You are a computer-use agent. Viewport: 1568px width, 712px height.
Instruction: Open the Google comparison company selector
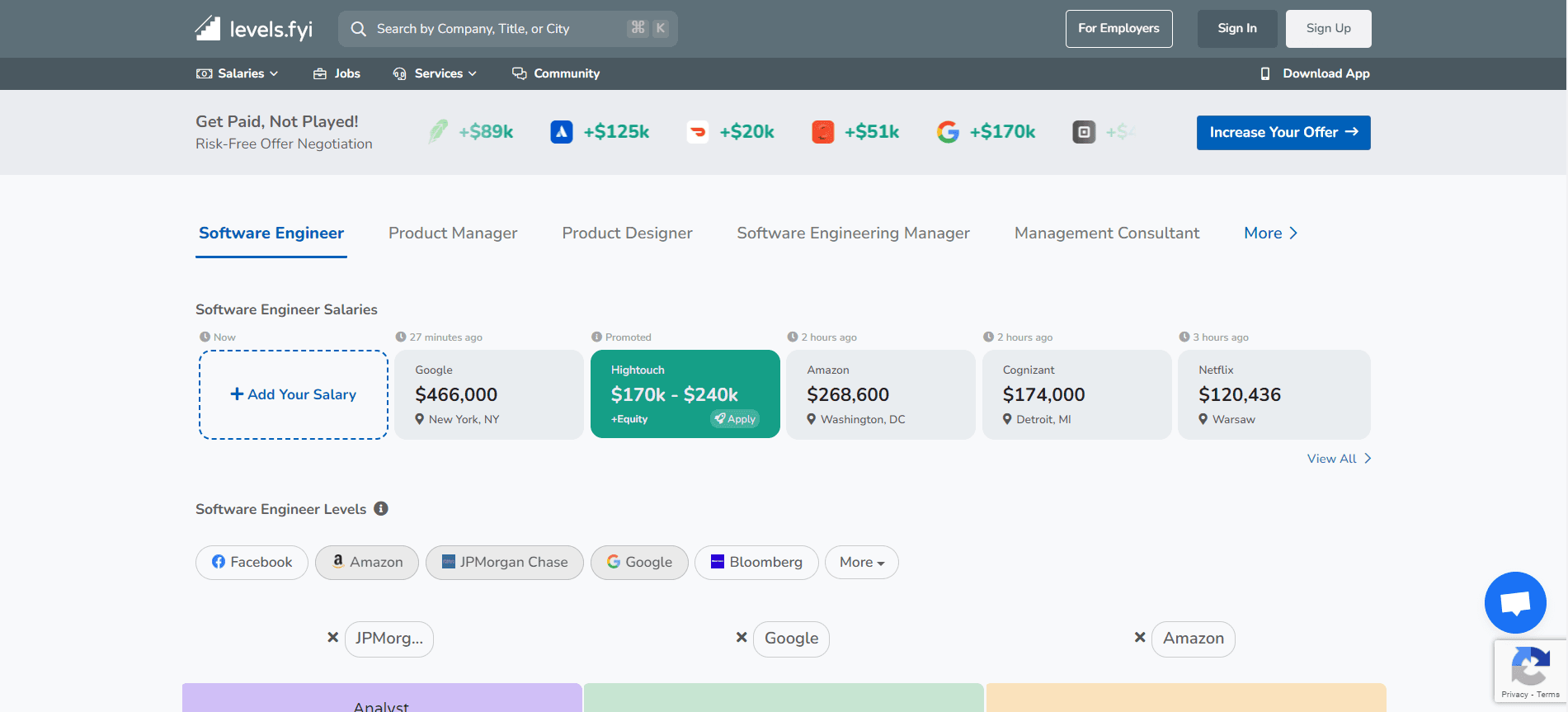[791, 639]
